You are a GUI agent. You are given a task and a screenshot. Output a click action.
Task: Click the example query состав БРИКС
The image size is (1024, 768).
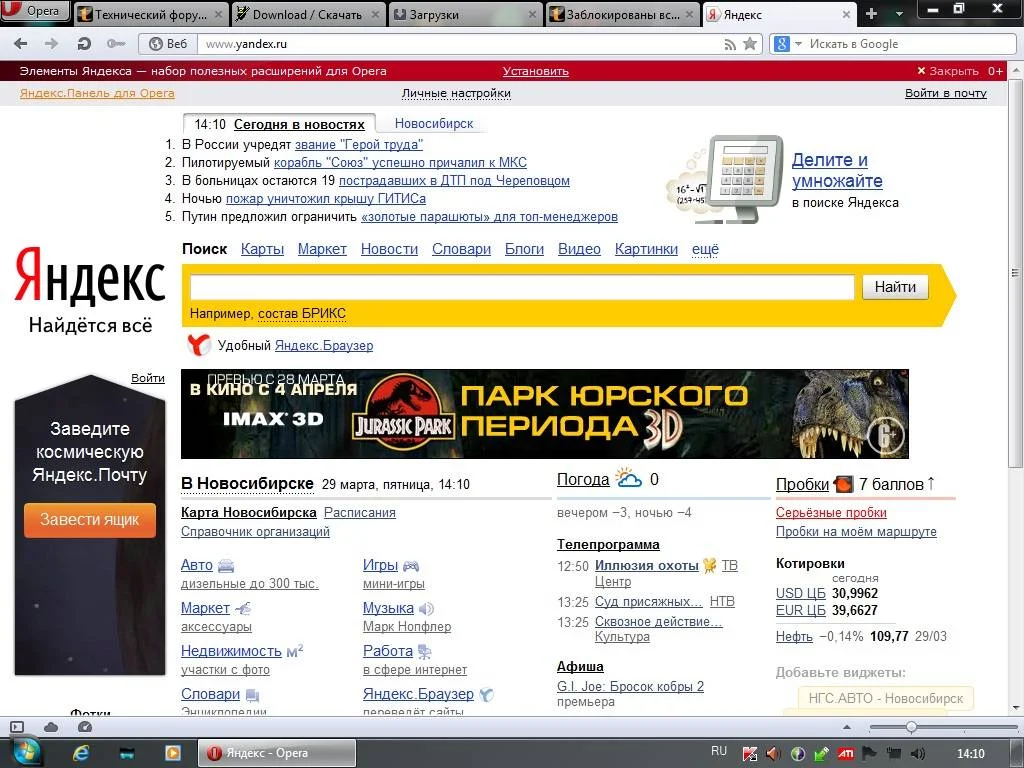302,313
